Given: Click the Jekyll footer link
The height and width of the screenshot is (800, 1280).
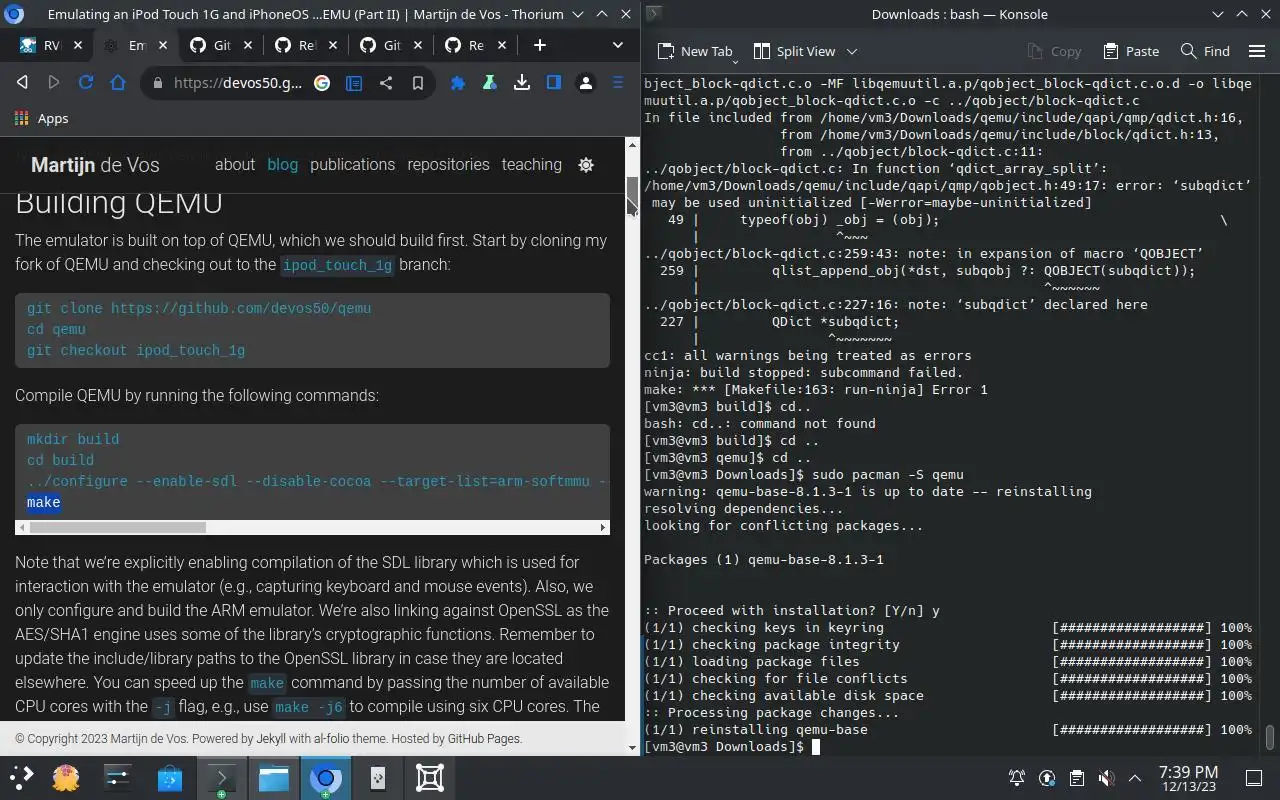Looking at the screenshot, I should [x=271, y=739].
